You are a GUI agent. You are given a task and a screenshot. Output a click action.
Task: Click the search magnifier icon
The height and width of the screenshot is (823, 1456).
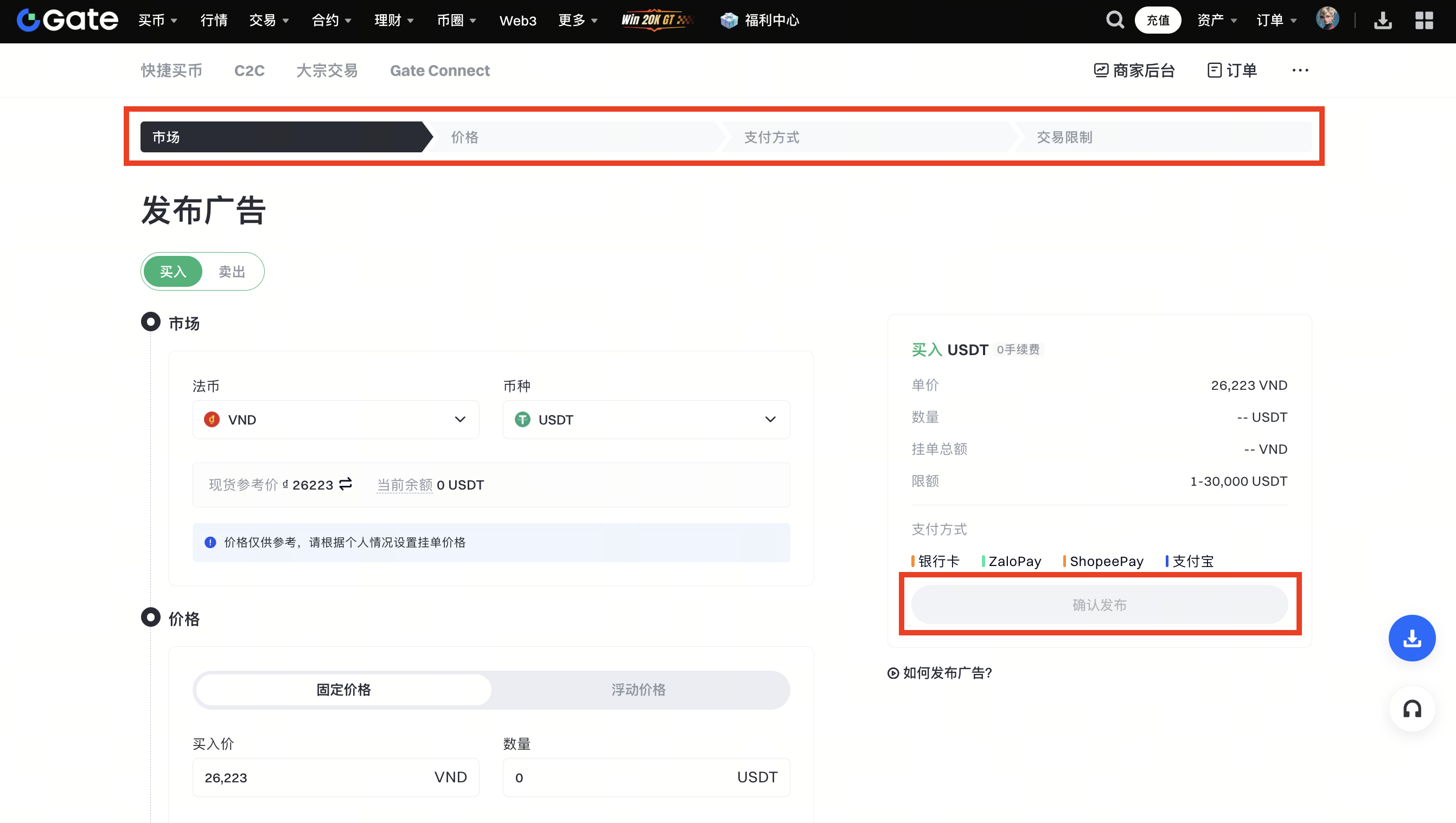tap(1114, 21)
